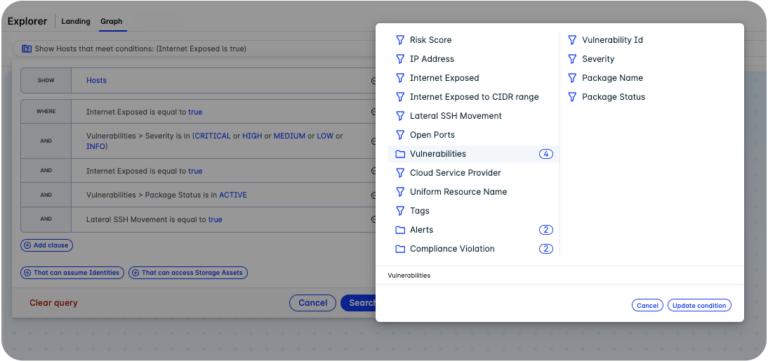Screen dimensions: 768x362
Task: Expand the Compliance Violation folder row
Action: 474,249
